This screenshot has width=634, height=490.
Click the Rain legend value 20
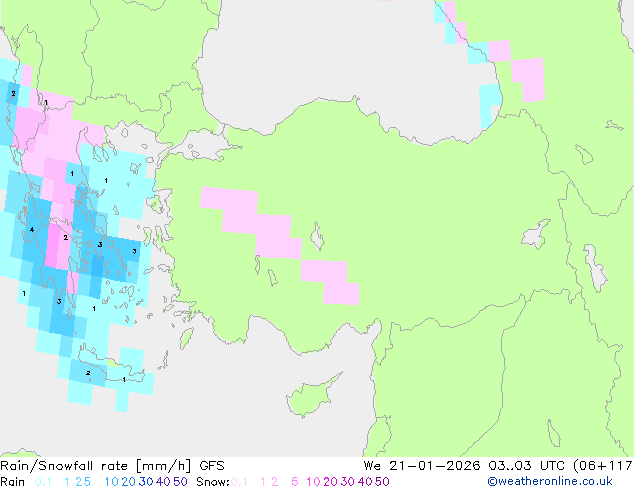pyautogui.click(x=128, y=482)
